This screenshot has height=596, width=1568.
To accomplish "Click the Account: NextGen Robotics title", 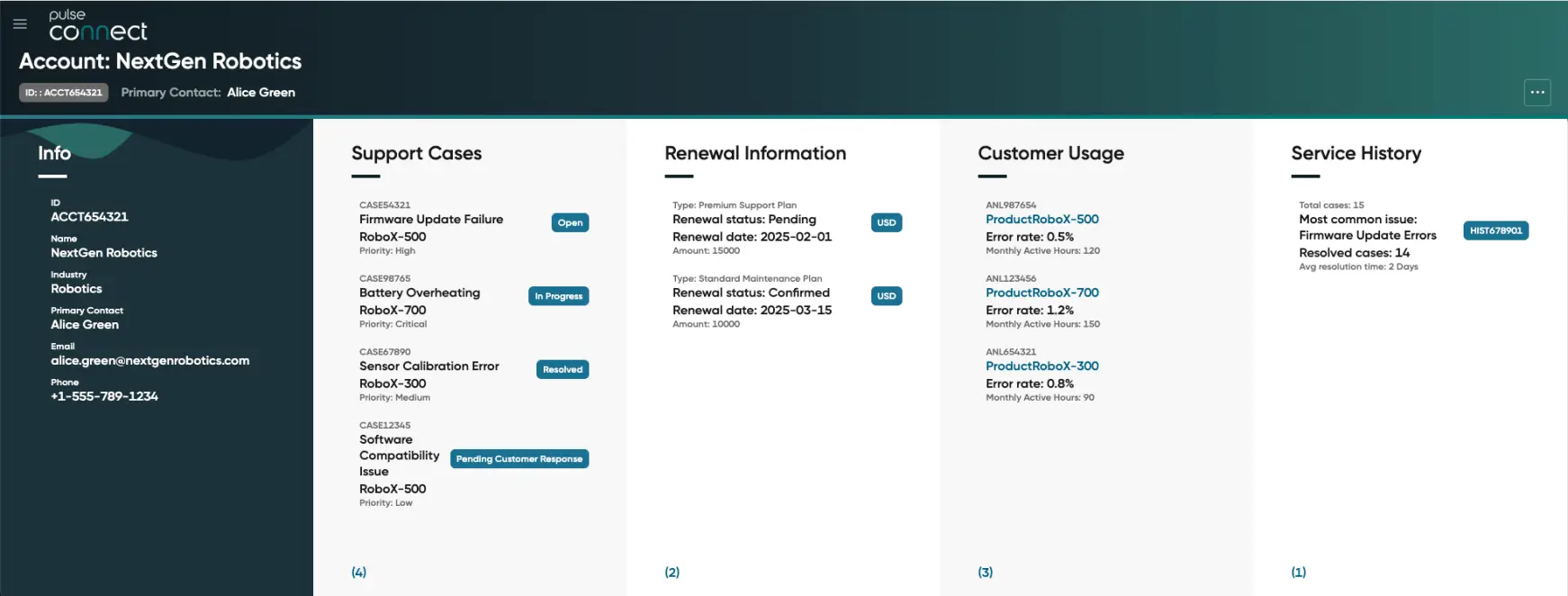I will tap(160, 61).
